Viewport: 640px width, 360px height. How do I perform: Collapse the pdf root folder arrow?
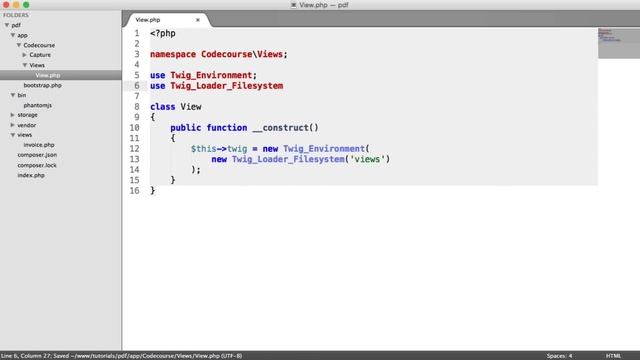[7, 25]
